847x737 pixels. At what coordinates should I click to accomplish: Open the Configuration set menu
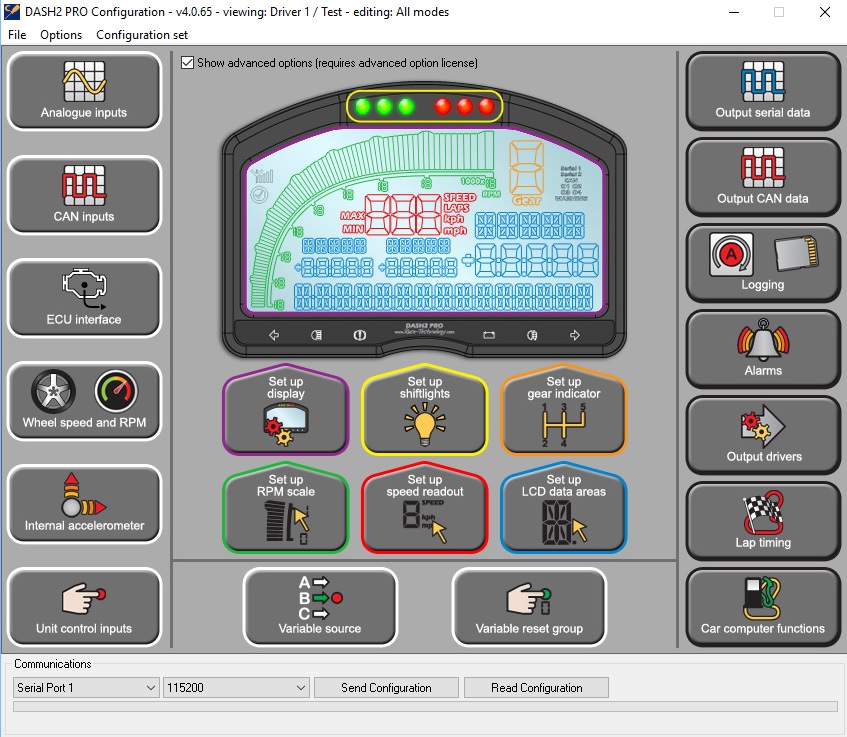click(x=142, y=34)
